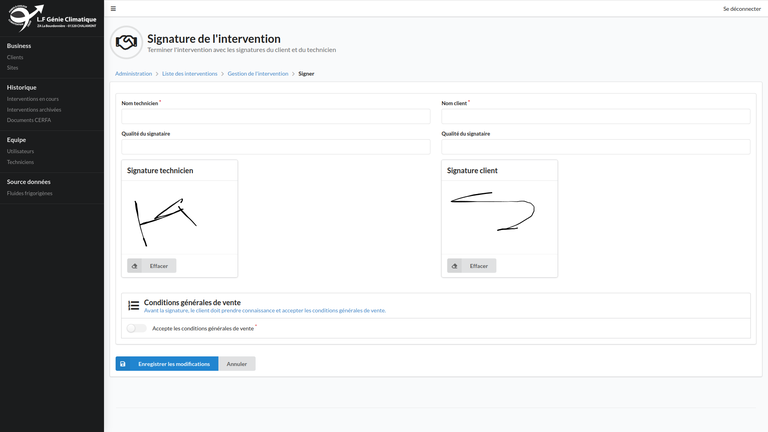Image resolution: width=768 pixels, height=432 pixels.
Task: Toggle the hamburger sidebar menu icon
Action: tap(113, 8)
